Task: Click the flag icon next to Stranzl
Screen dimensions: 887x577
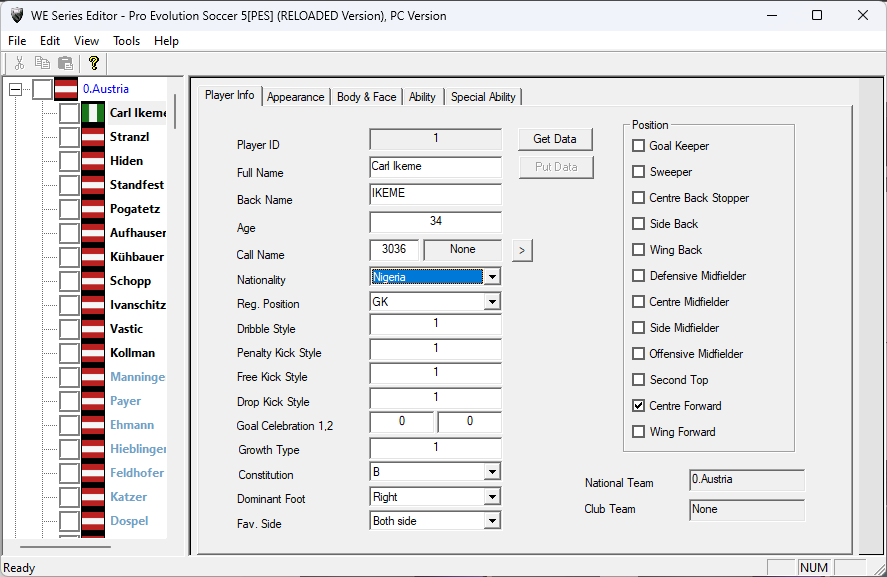Action: [93, 137]
